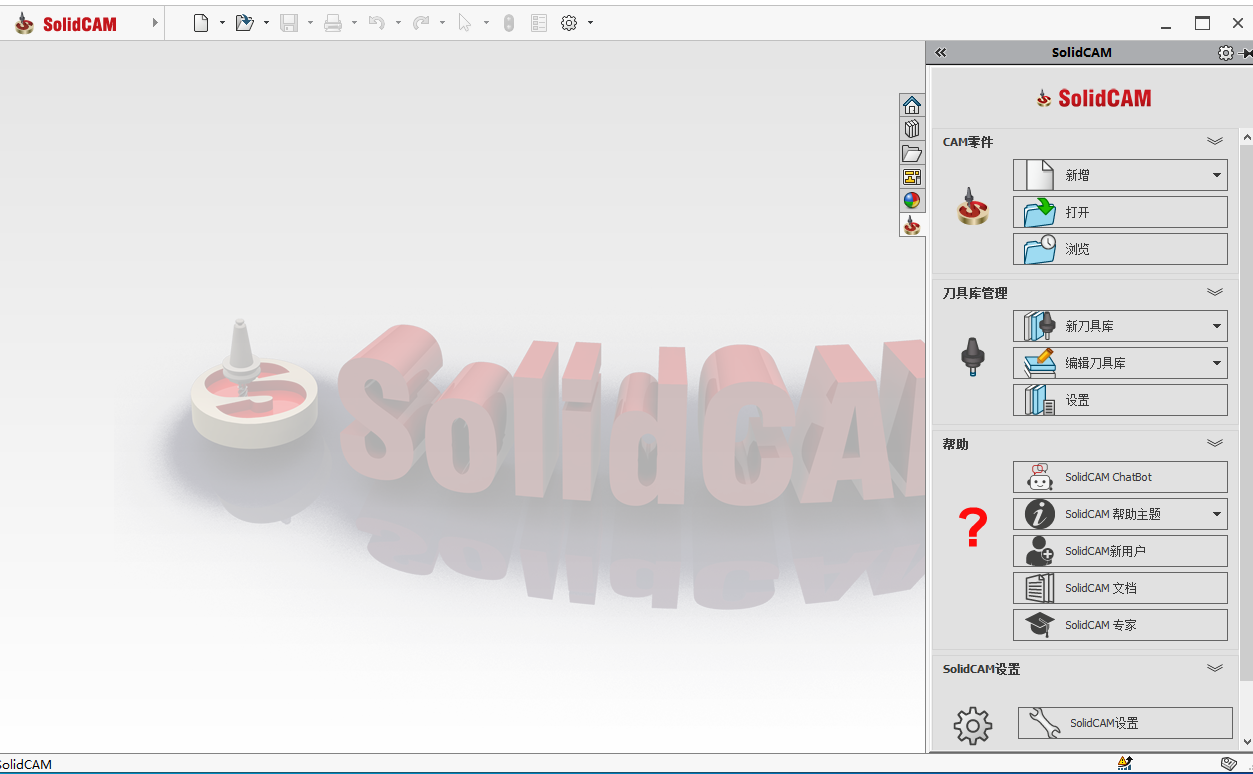
Task: Click task pane scrollbar down arrow
Action: [x=1246, y=742]
